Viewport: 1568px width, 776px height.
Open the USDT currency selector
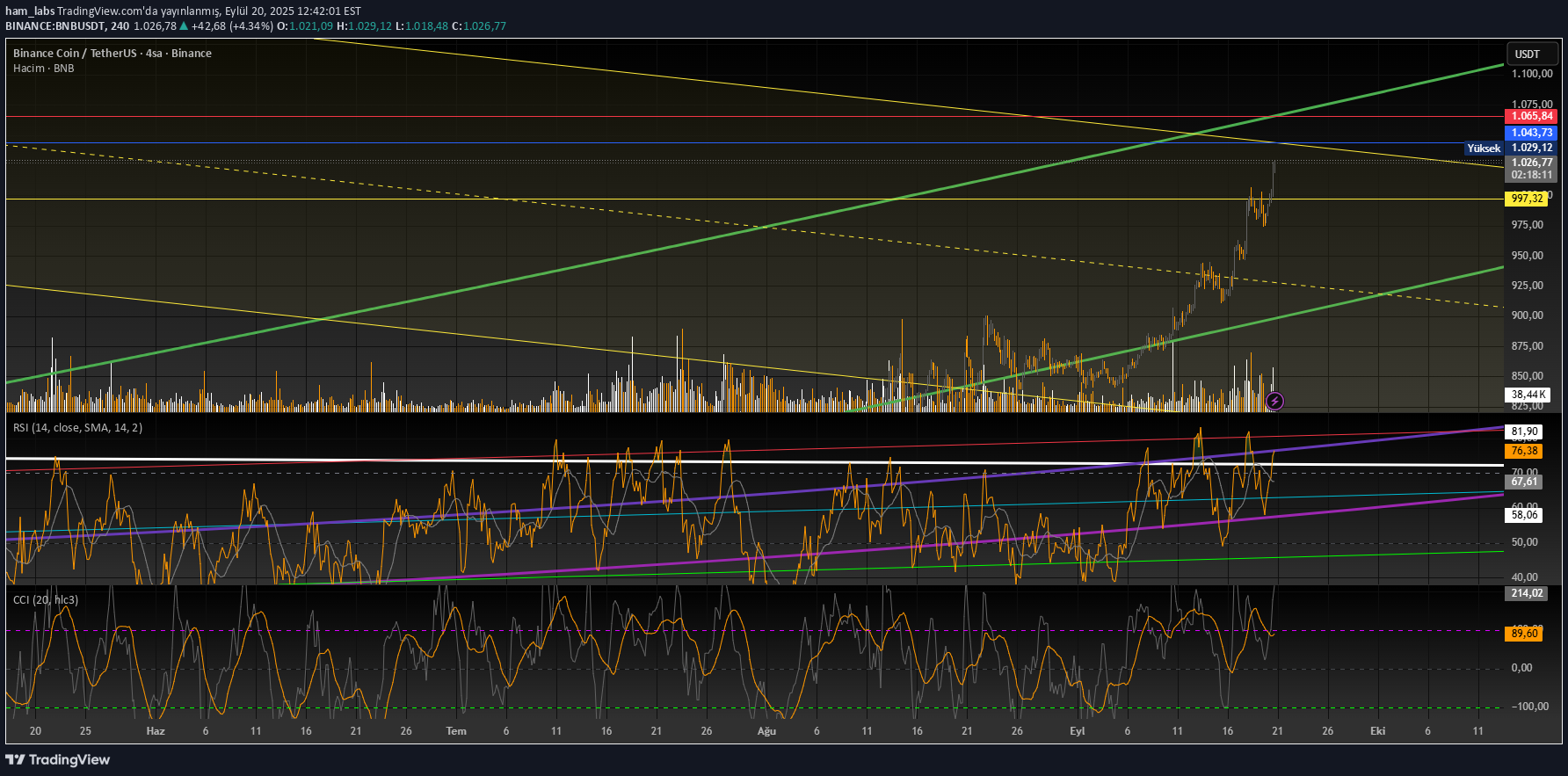click(x=1532, y=54)
